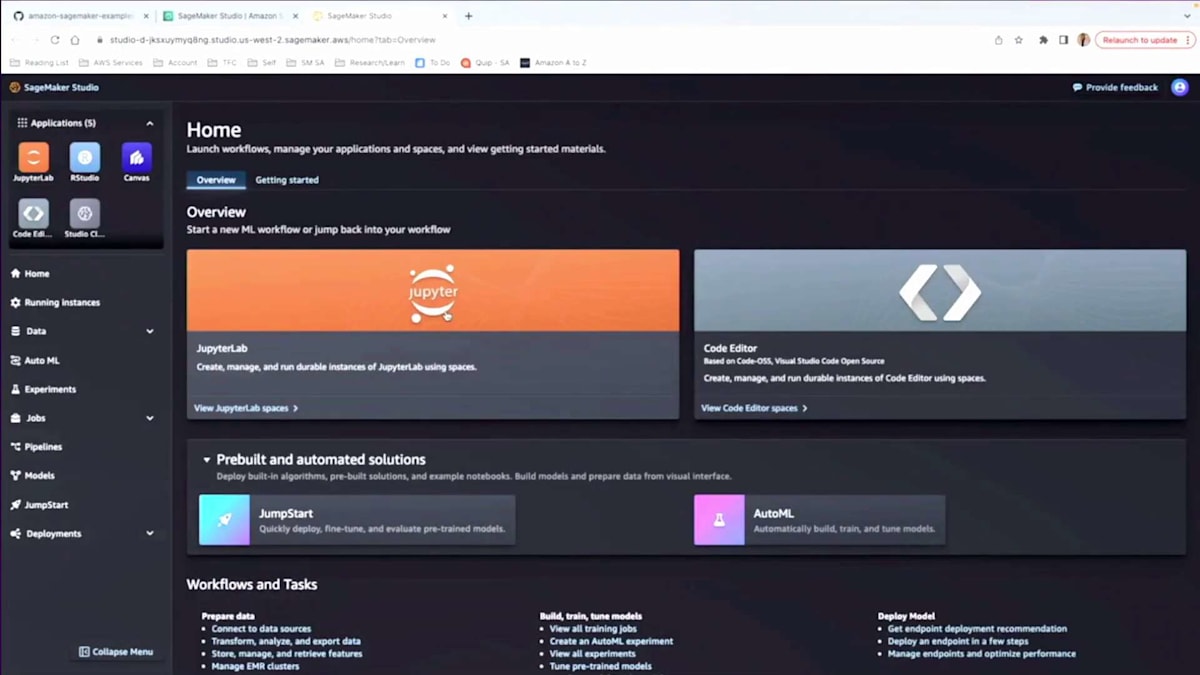
Task: Toggle the browser side panel icon
Action: pyautogui.click(x=1064, y=40)
